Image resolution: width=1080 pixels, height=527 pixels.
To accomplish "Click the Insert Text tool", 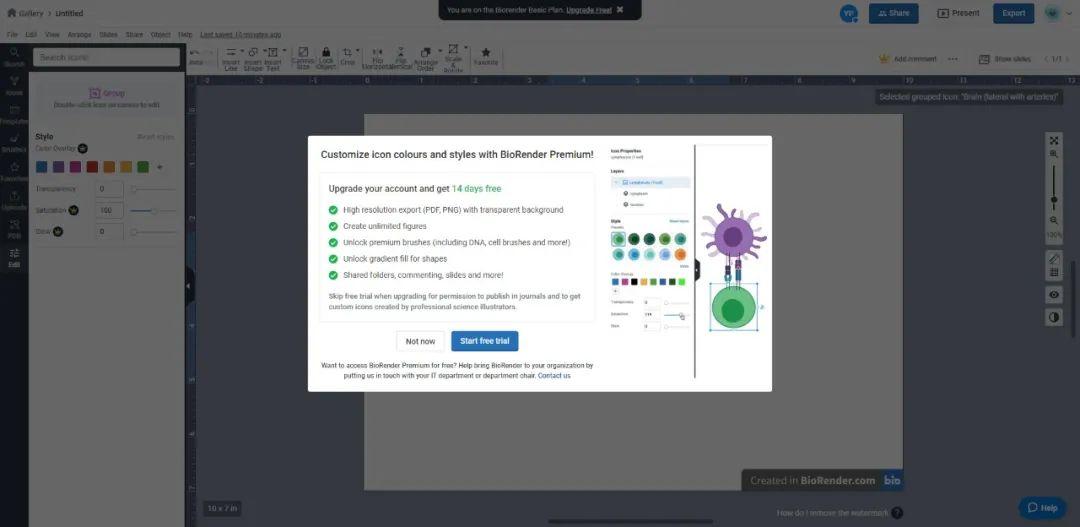I will point(273,59).
